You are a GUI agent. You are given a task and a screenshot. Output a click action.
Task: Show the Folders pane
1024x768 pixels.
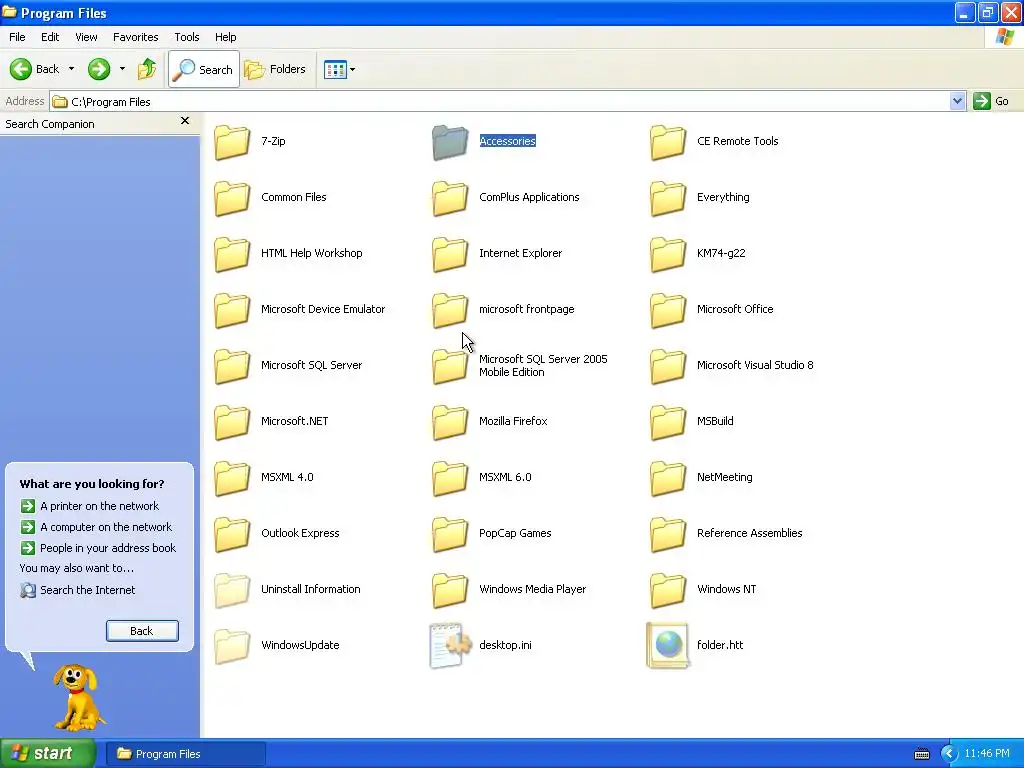[275, 69]
